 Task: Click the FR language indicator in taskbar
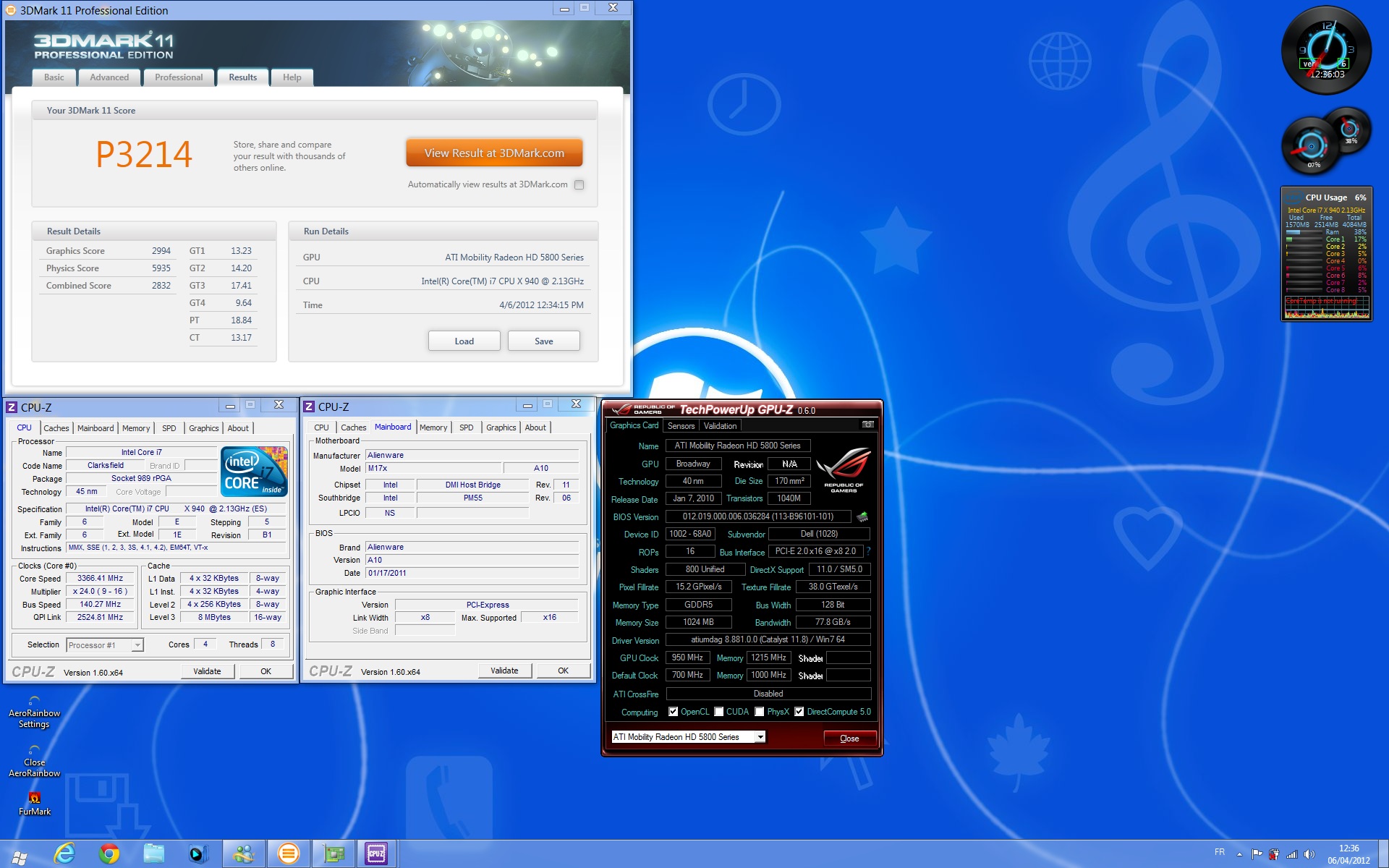1220,852
